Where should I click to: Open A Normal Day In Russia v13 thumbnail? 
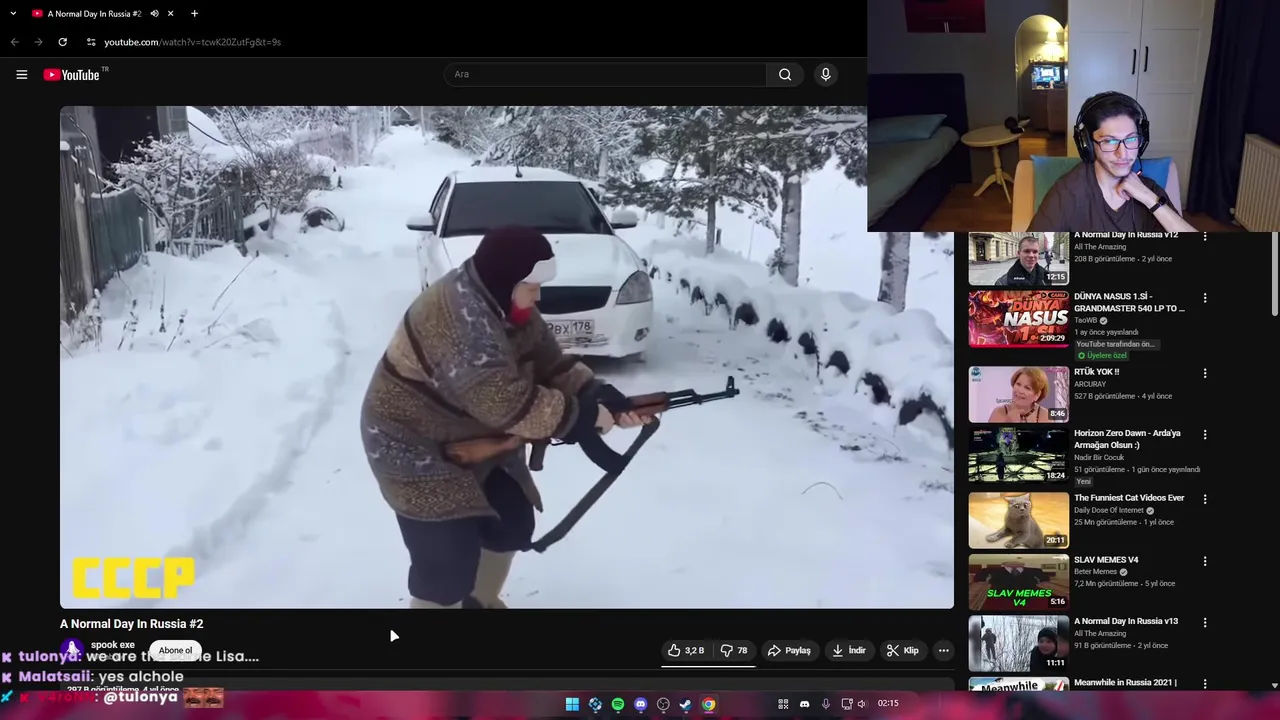click(1018, 643)
